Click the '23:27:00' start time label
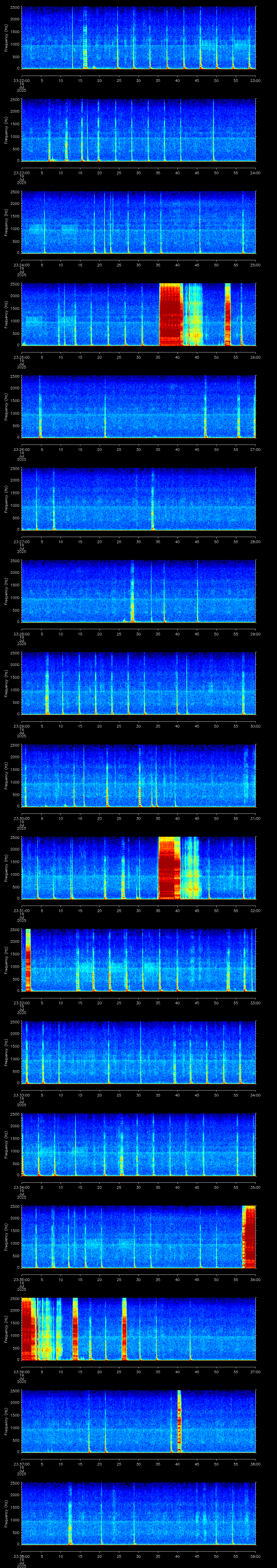The width and height of the screenshot is (277, 1568). pyautogui.click(x=21, y=542)
